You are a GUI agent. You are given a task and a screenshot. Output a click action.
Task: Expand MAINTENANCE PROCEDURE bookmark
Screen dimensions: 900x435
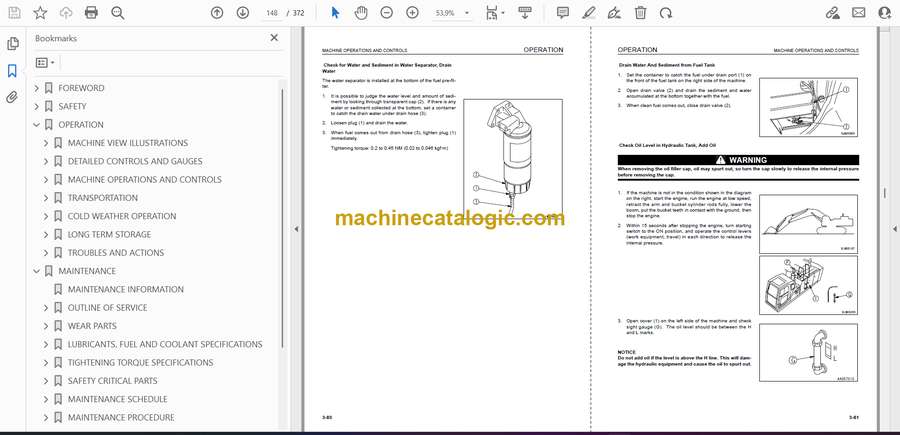coord(46,418)
